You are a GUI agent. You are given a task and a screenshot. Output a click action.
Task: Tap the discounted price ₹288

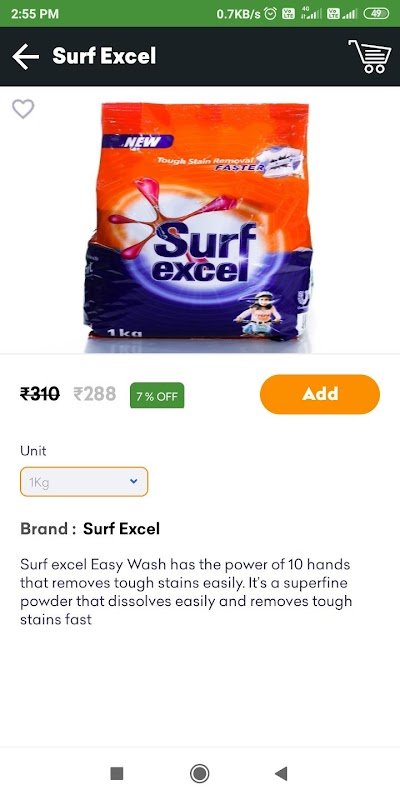point(94,394)
